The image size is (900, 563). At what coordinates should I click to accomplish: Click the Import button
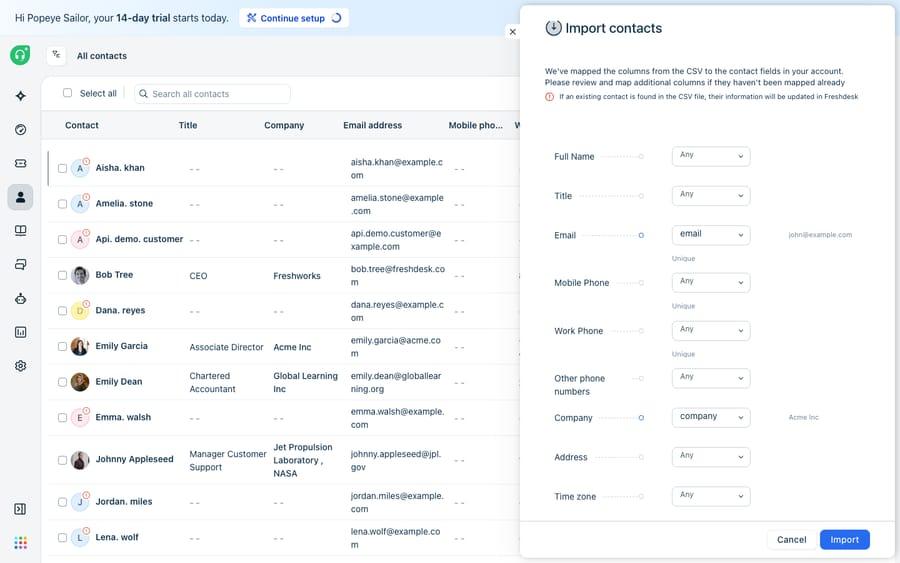coord(844,539)
